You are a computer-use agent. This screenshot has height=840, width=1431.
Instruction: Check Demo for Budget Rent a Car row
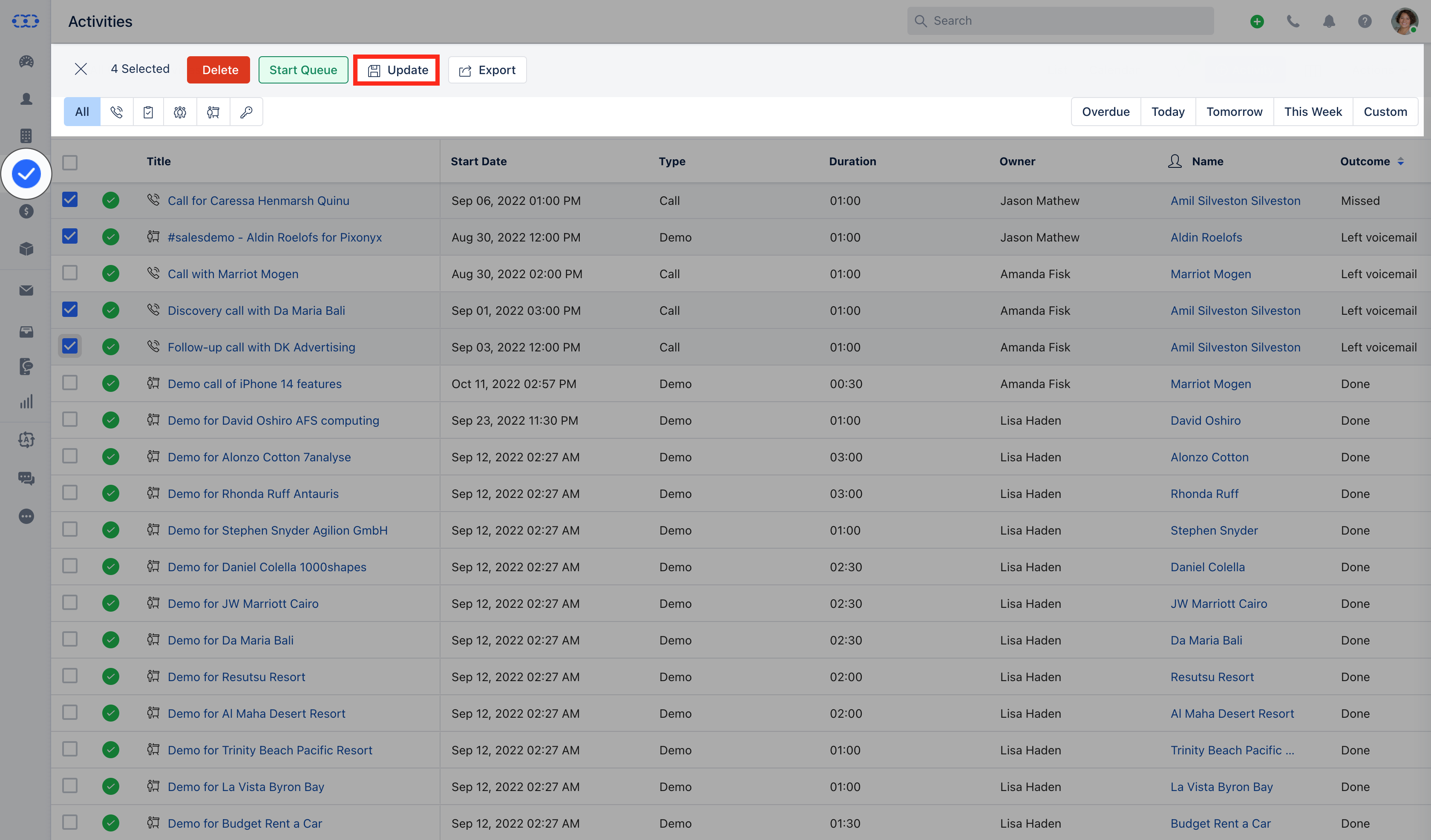pyautogui.click(x=70, y=823)
